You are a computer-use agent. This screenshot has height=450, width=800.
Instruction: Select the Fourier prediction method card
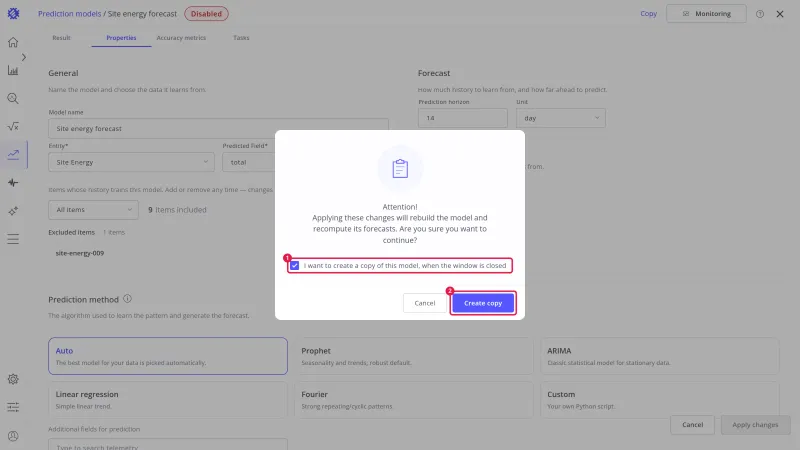(x=414, y=399)
